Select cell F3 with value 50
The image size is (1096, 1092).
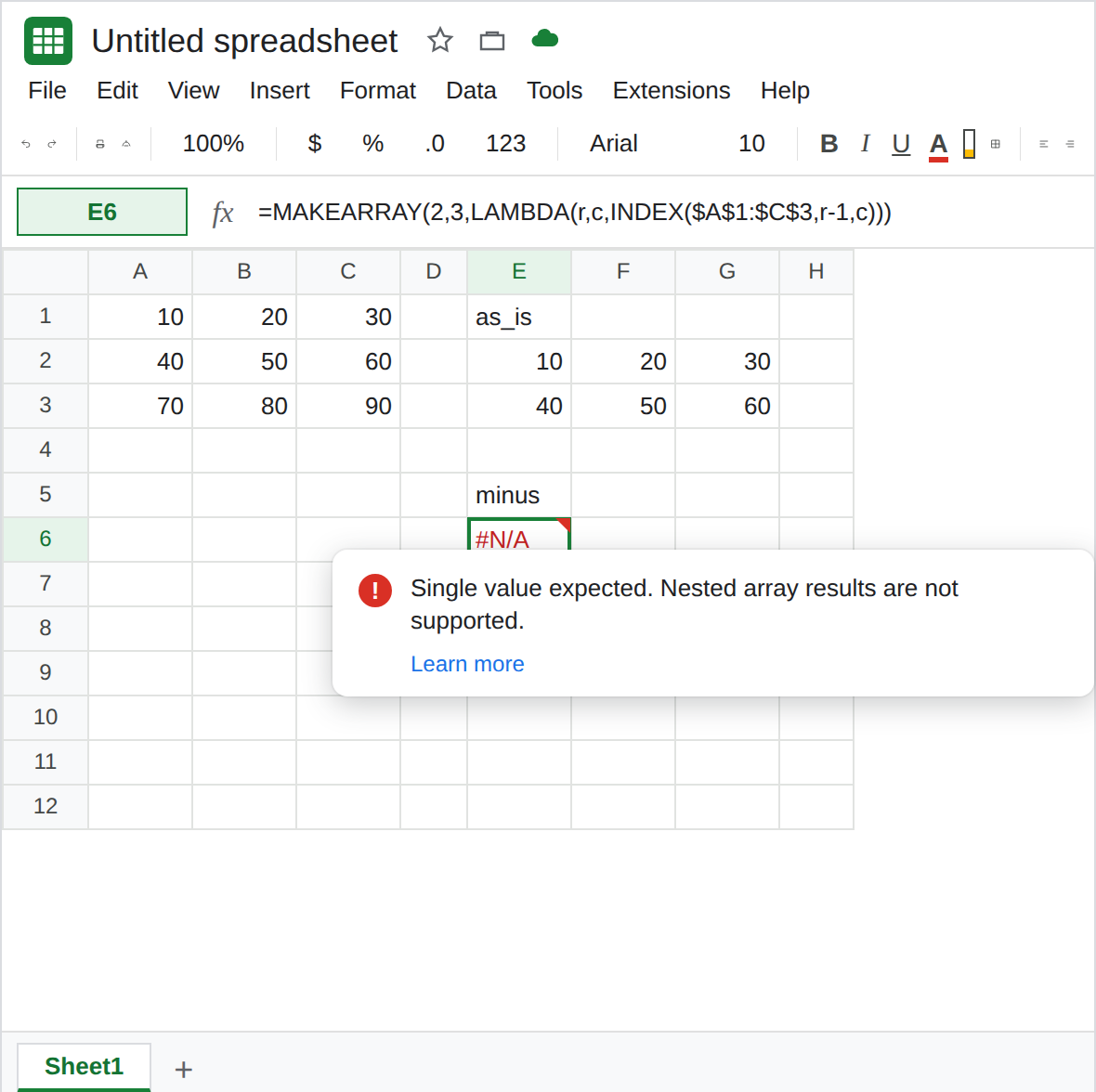[623, 406]
